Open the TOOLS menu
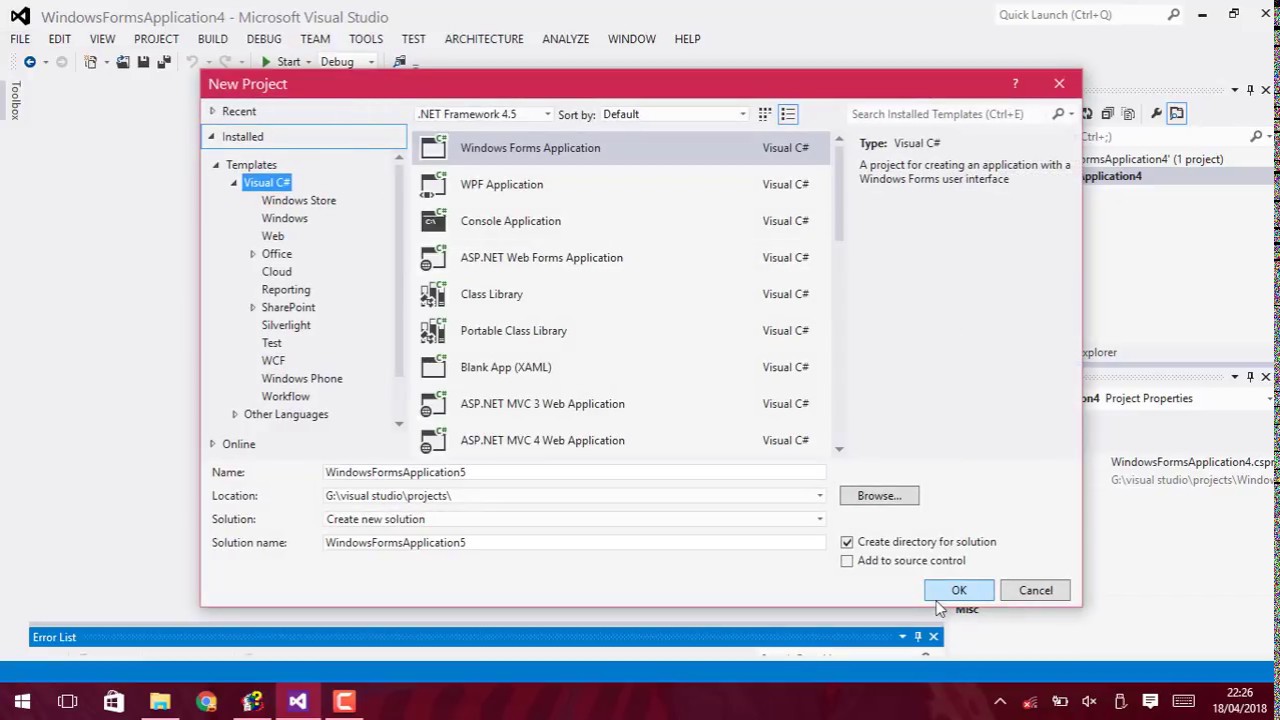 point(366,39)
